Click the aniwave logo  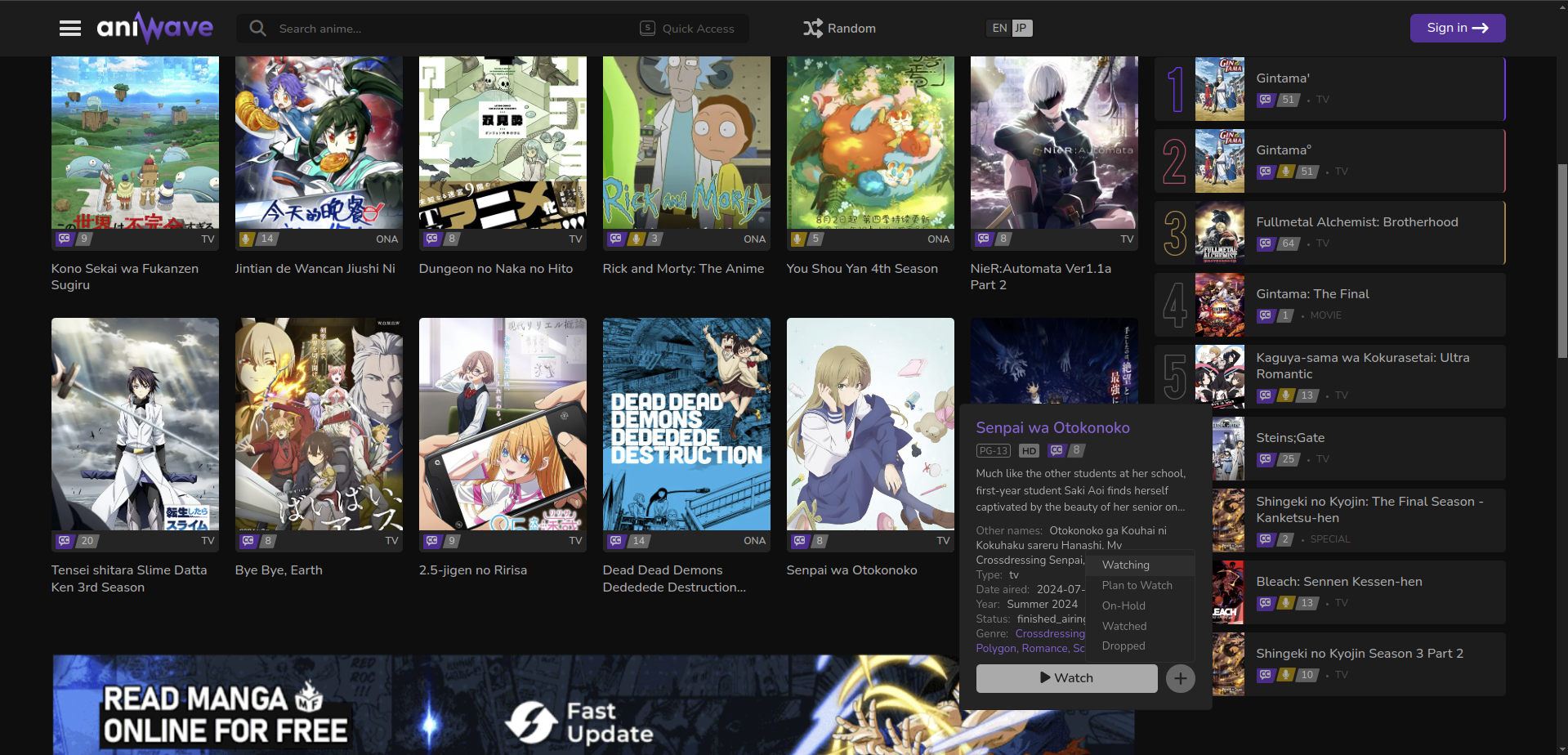pyautogui.click(x=155, y=28)
